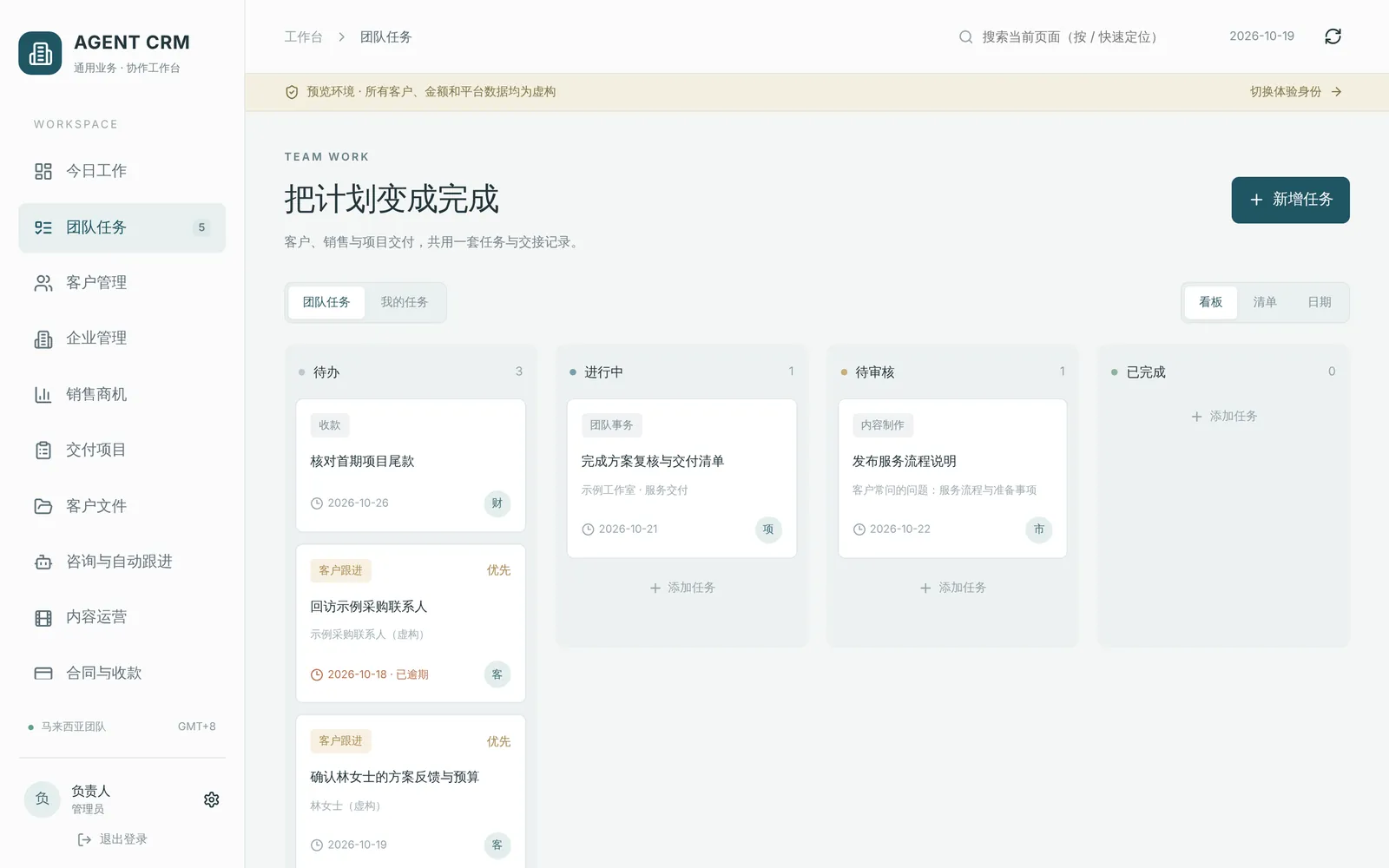Click 退出登录 to log out

click(113, 839)
